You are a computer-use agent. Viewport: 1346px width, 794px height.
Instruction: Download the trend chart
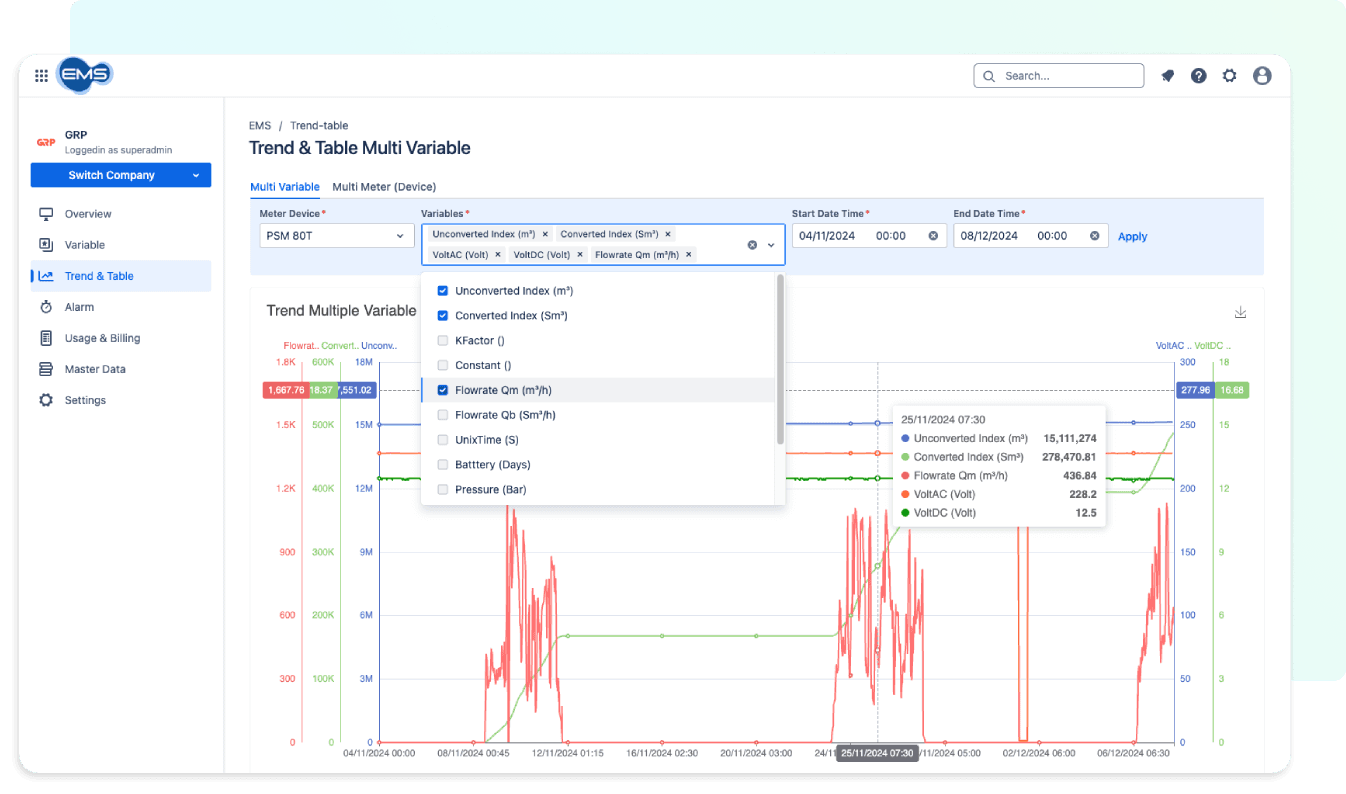pyautogui.click(x=1240, y=312)
